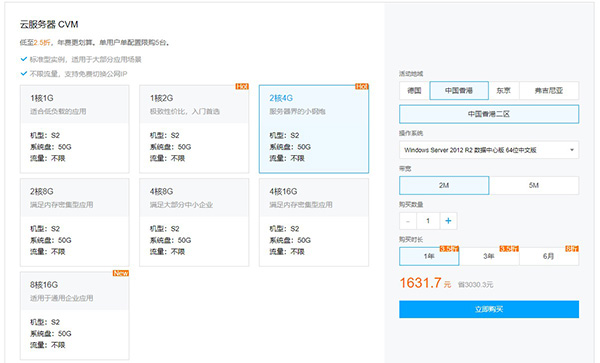Image resolution: width=600 pixels, height=363 pixels.
Task: Select the 1核1G server configuration
Action: pyautogui.click(x=75, y=129)
